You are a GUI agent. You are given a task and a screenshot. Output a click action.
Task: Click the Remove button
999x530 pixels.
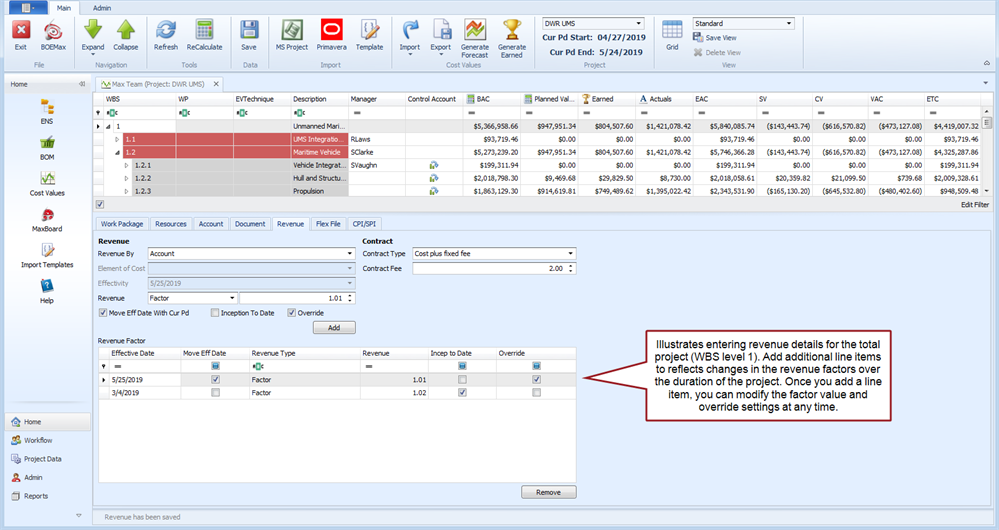[x=548, y=492]
